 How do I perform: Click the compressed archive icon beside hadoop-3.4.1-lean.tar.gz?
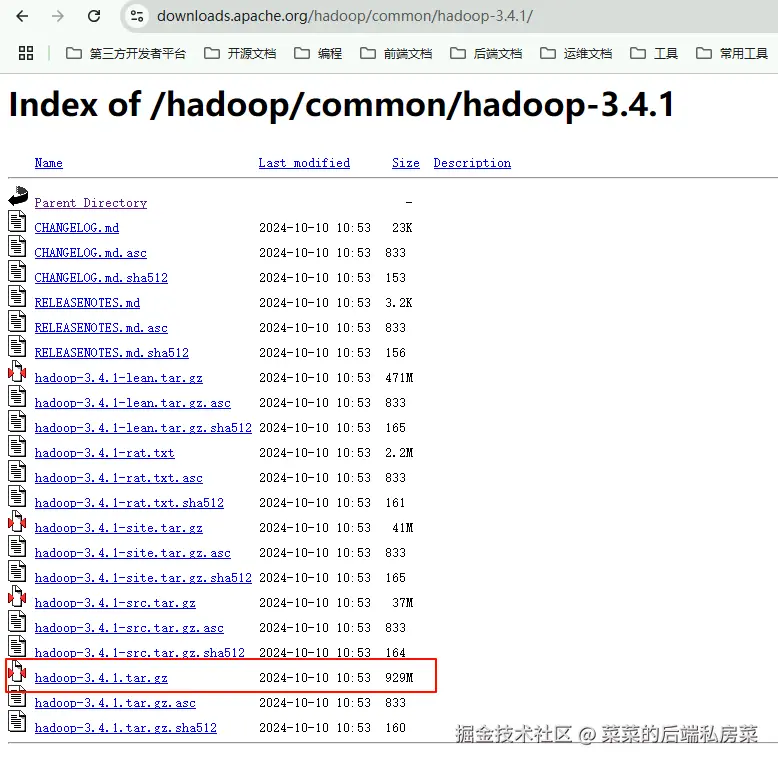click(x=17, y=371)
